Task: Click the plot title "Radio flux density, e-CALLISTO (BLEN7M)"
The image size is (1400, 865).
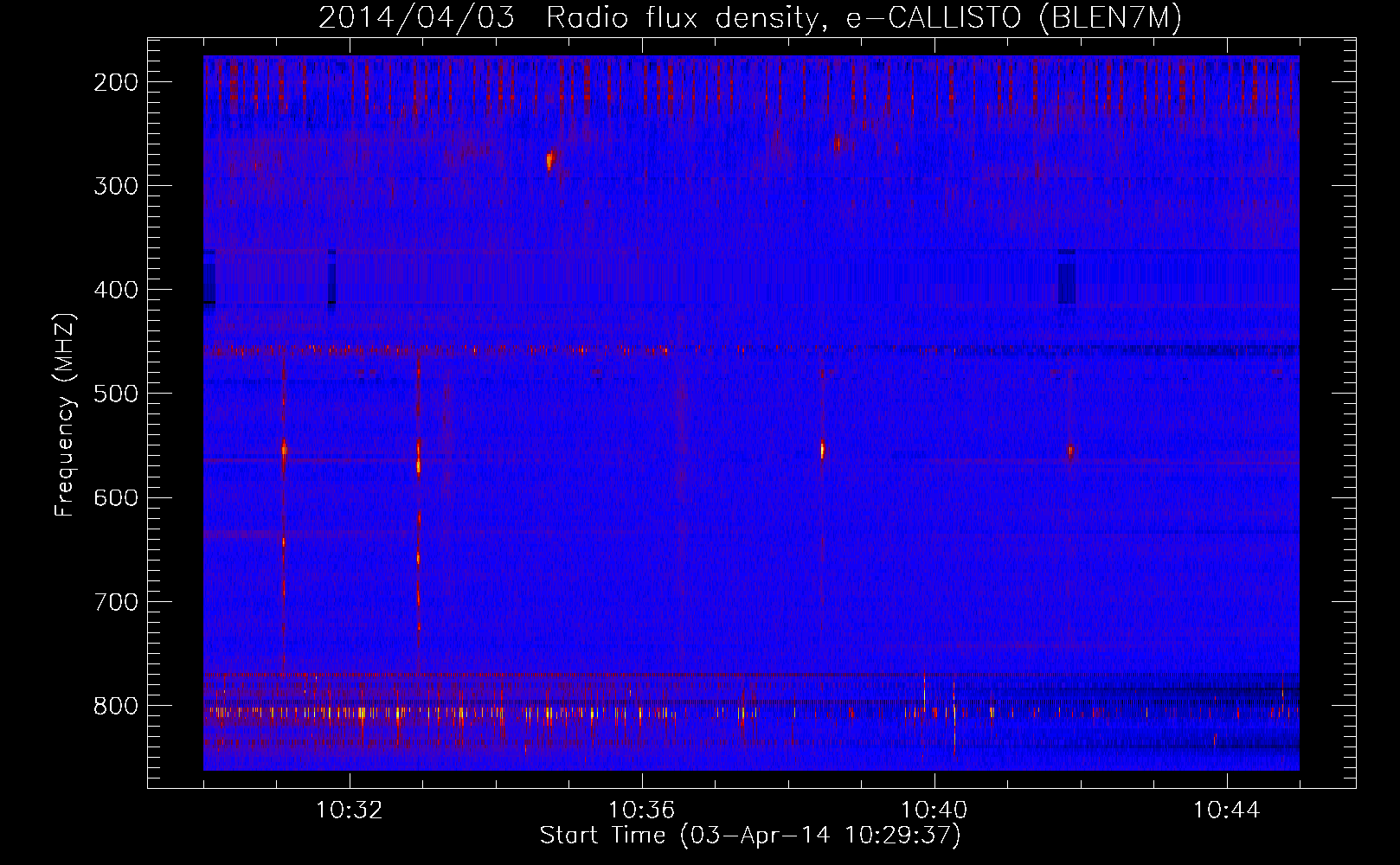Action: coord(863,18)
